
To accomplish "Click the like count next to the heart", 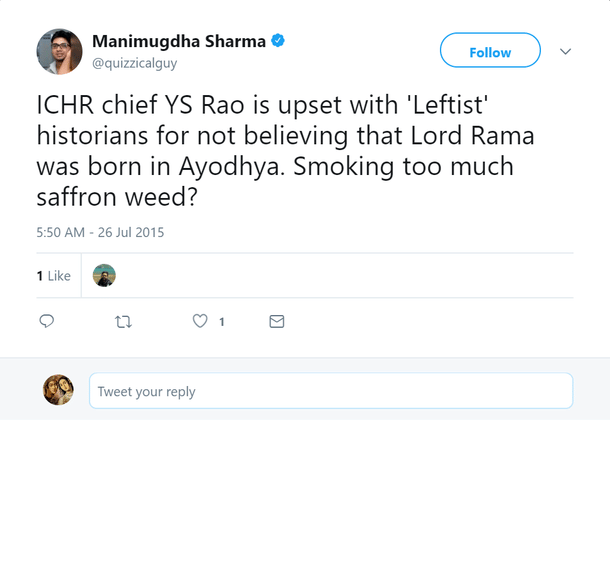I will [x=222, y=322].
